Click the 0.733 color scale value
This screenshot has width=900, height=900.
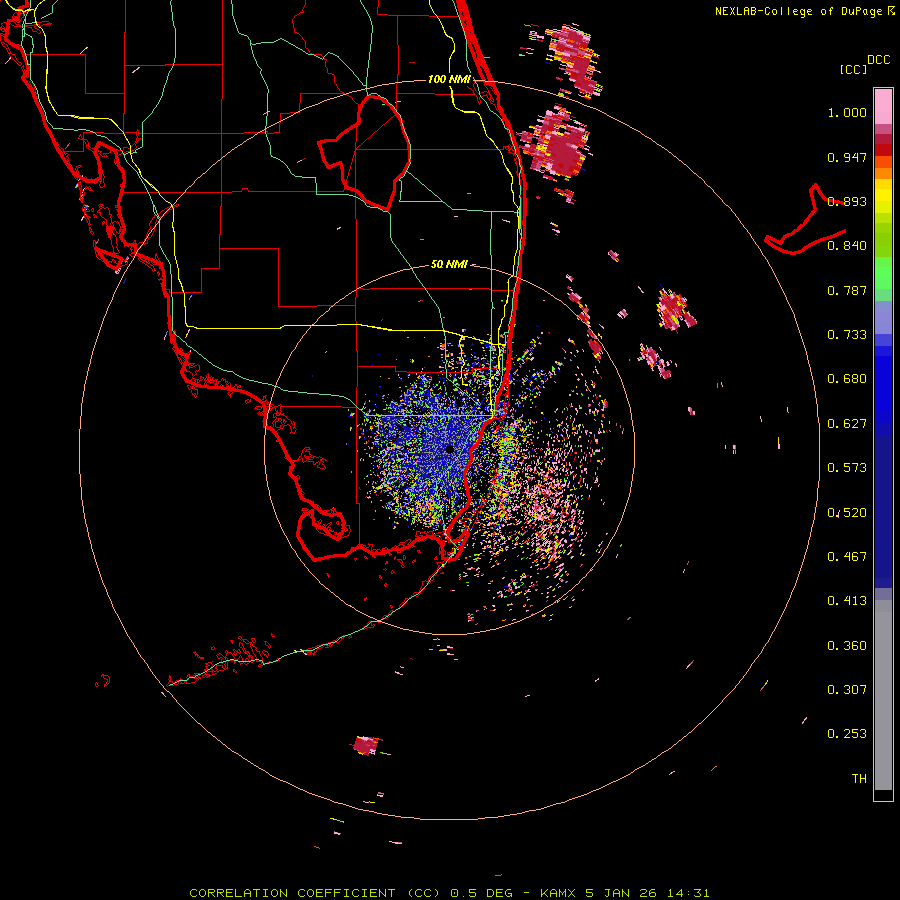click(847, 335)
